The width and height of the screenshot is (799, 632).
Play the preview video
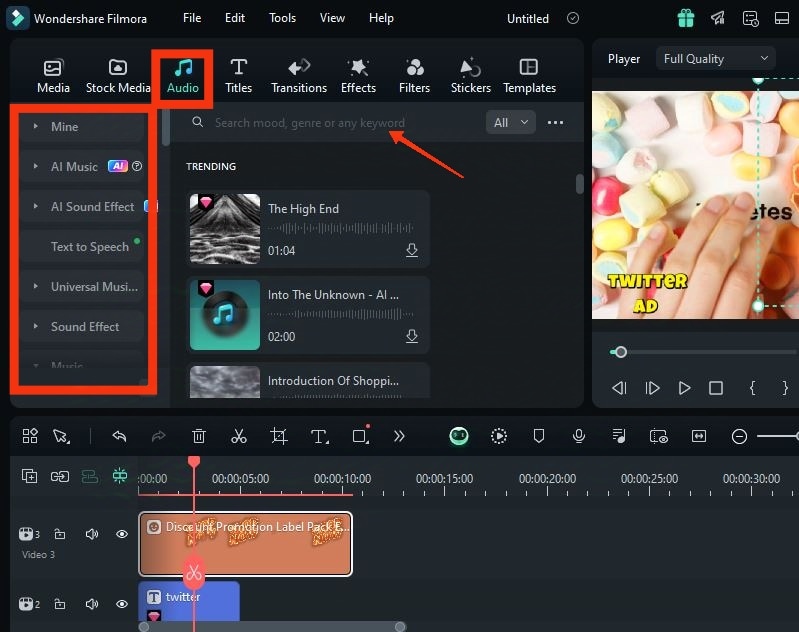[684, 388]
